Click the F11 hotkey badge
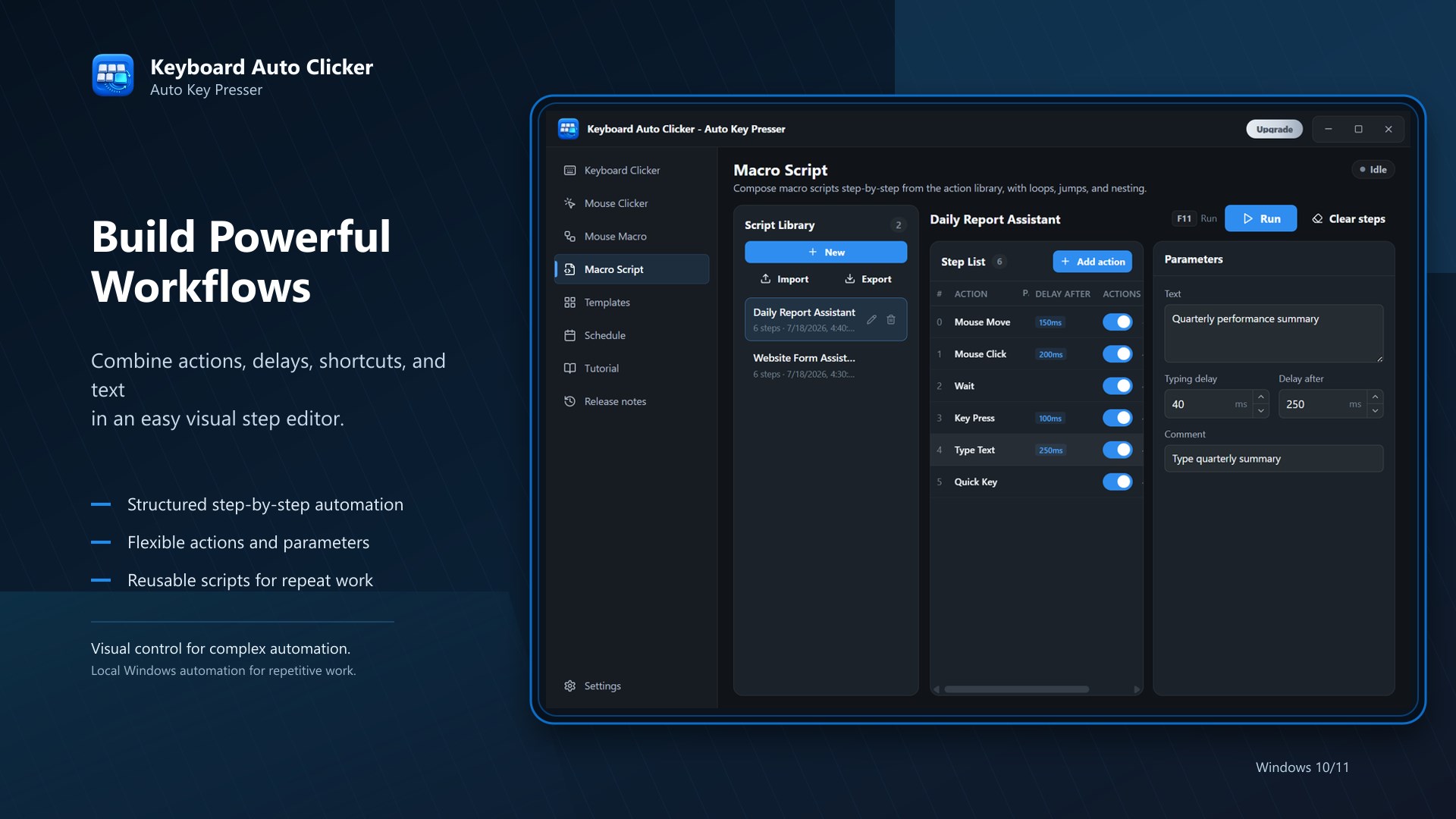 (x=1184, y=218)
